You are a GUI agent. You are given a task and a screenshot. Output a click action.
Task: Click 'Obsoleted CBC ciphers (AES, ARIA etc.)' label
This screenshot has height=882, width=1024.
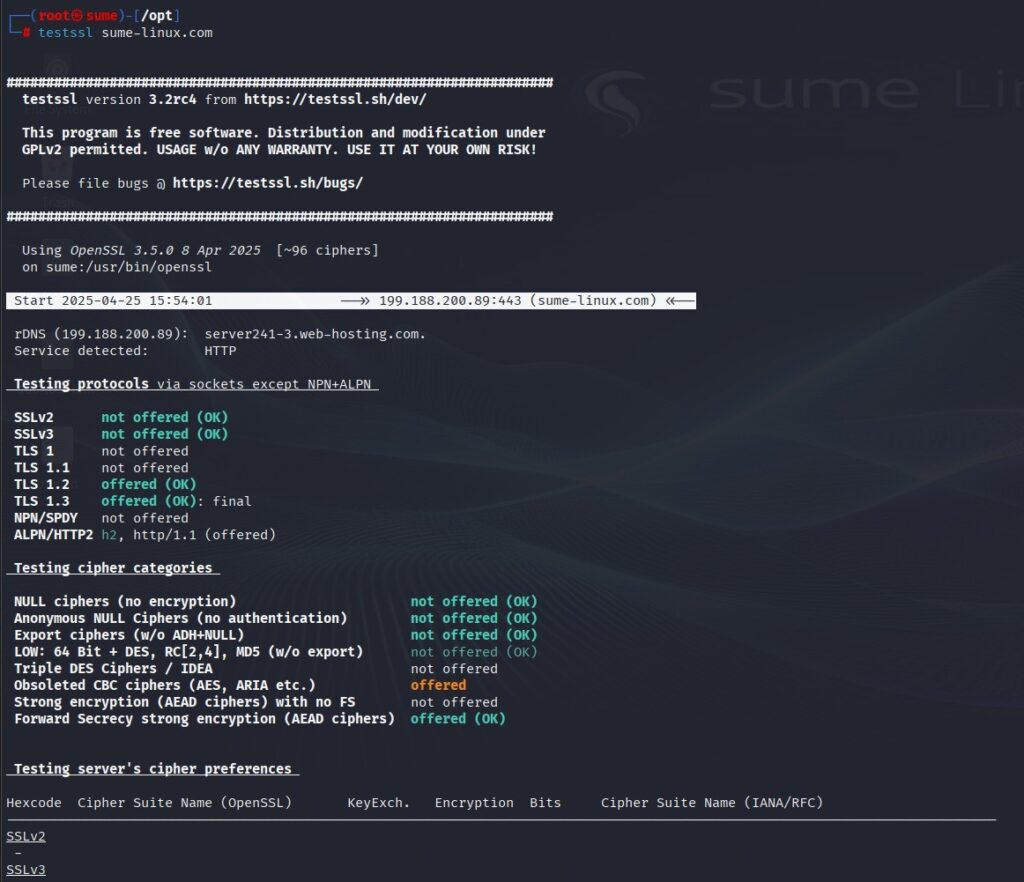point(165,685)
